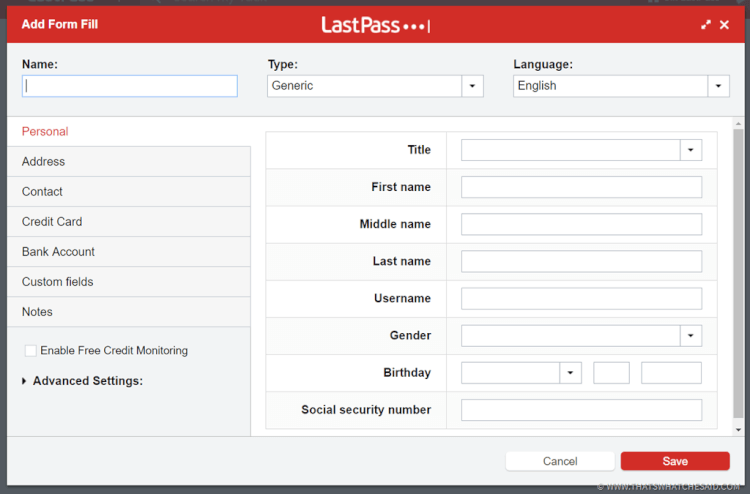Click the Save button
750x494 pixels.
[675, 461]
